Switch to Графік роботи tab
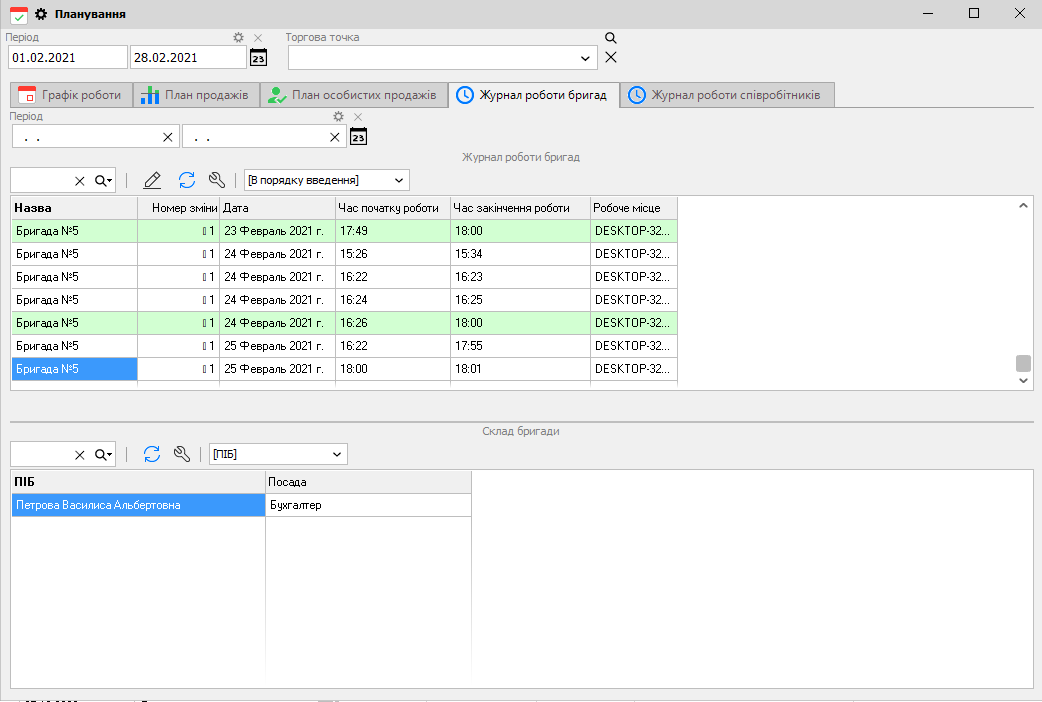Viewport: 1042px width, 702px height. pyautogui.click(x=70, y=95)
